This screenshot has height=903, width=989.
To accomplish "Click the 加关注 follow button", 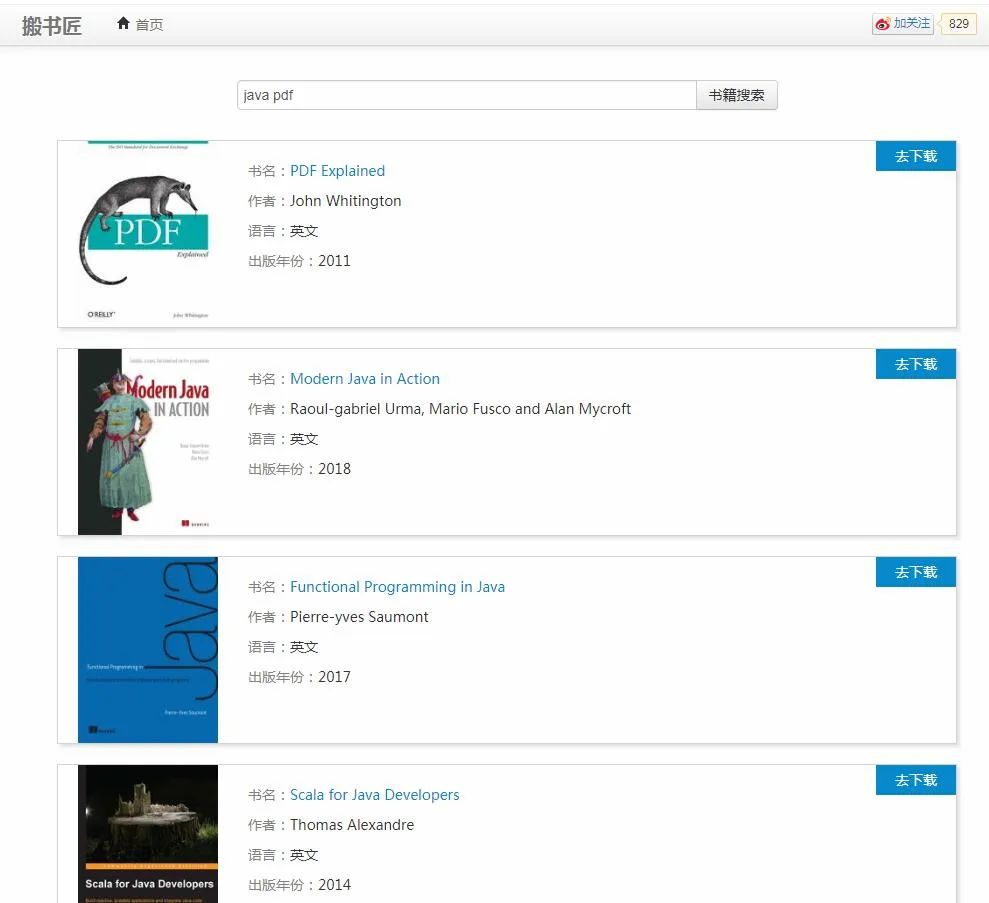I will (903, 24).
